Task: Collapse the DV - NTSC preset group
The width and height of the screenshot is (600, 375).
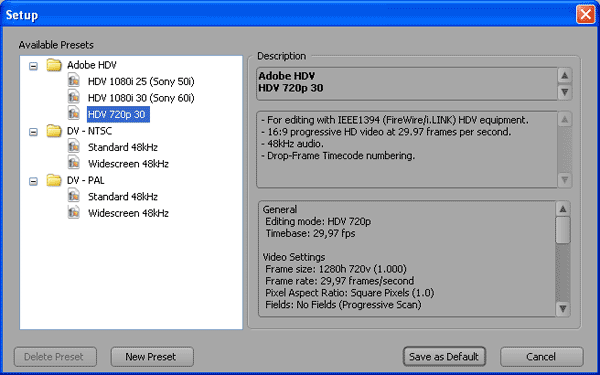Action: click(34, 132)
